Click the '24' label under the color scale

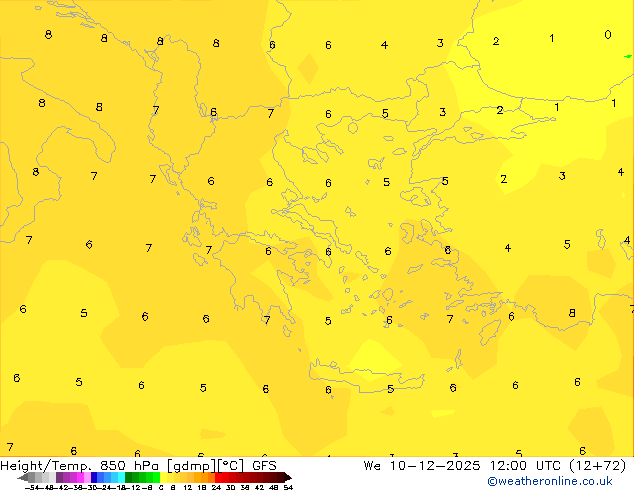click(216, 487)
